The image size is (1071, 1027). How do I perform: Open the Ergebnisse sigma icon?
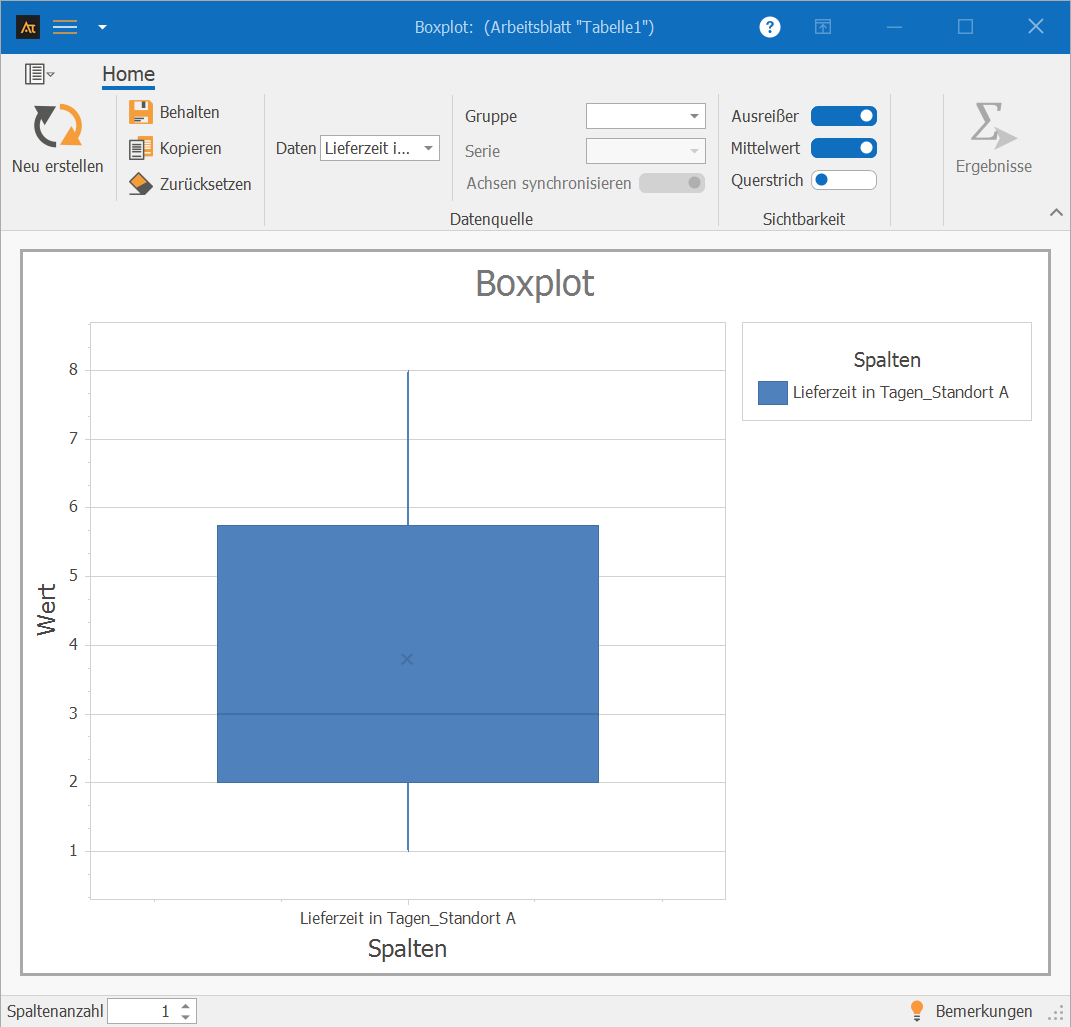coord(992,127)
